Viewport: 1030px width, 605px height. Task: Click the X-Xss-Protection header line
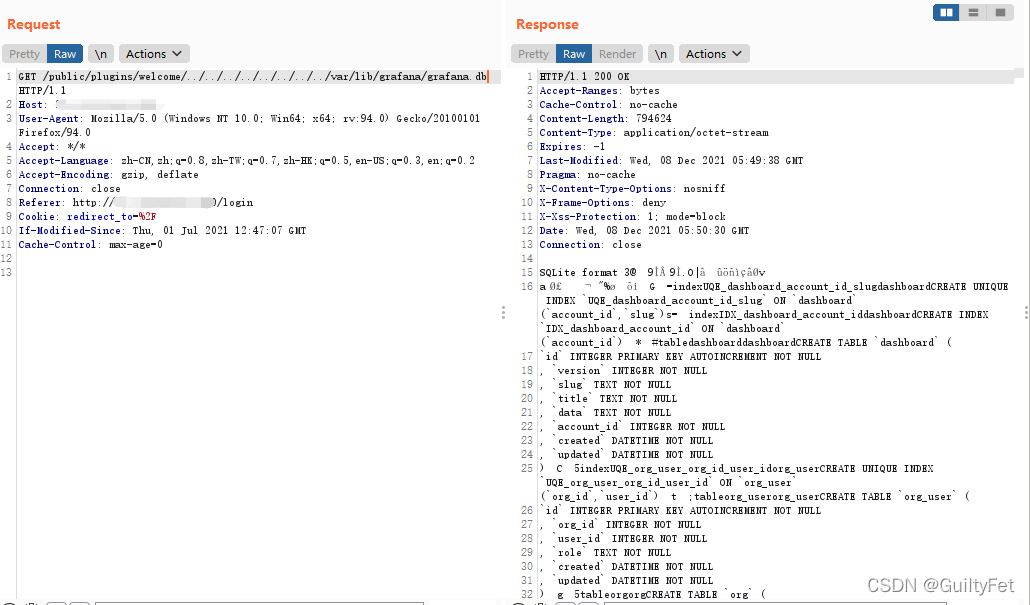633,217
